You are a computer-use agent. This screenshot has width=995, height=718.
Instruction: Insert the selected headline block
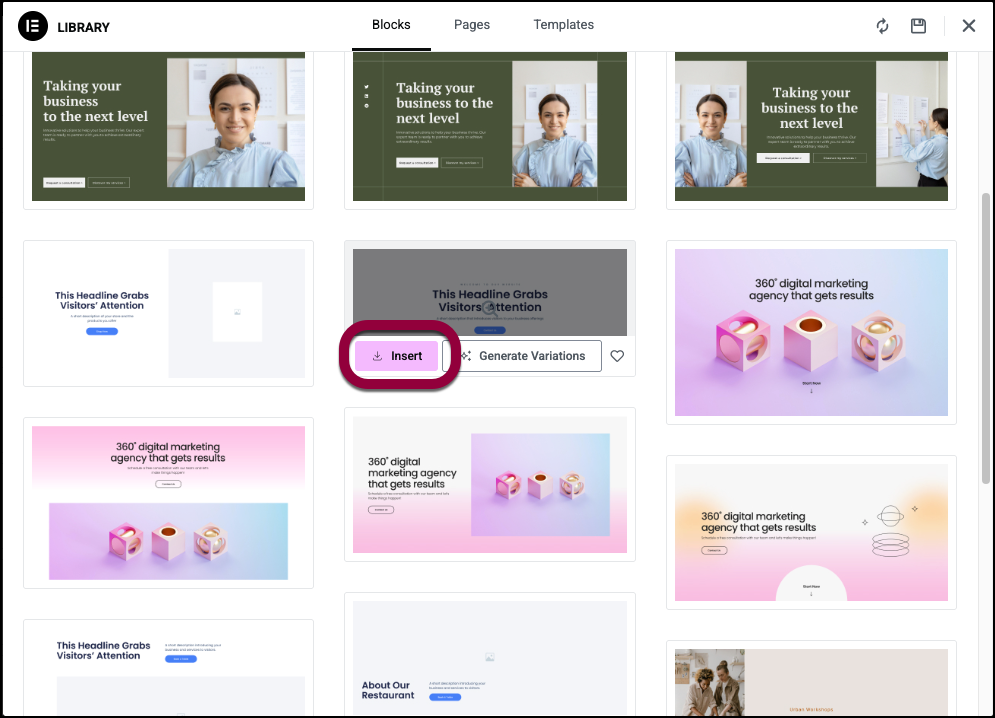(397, 356)
